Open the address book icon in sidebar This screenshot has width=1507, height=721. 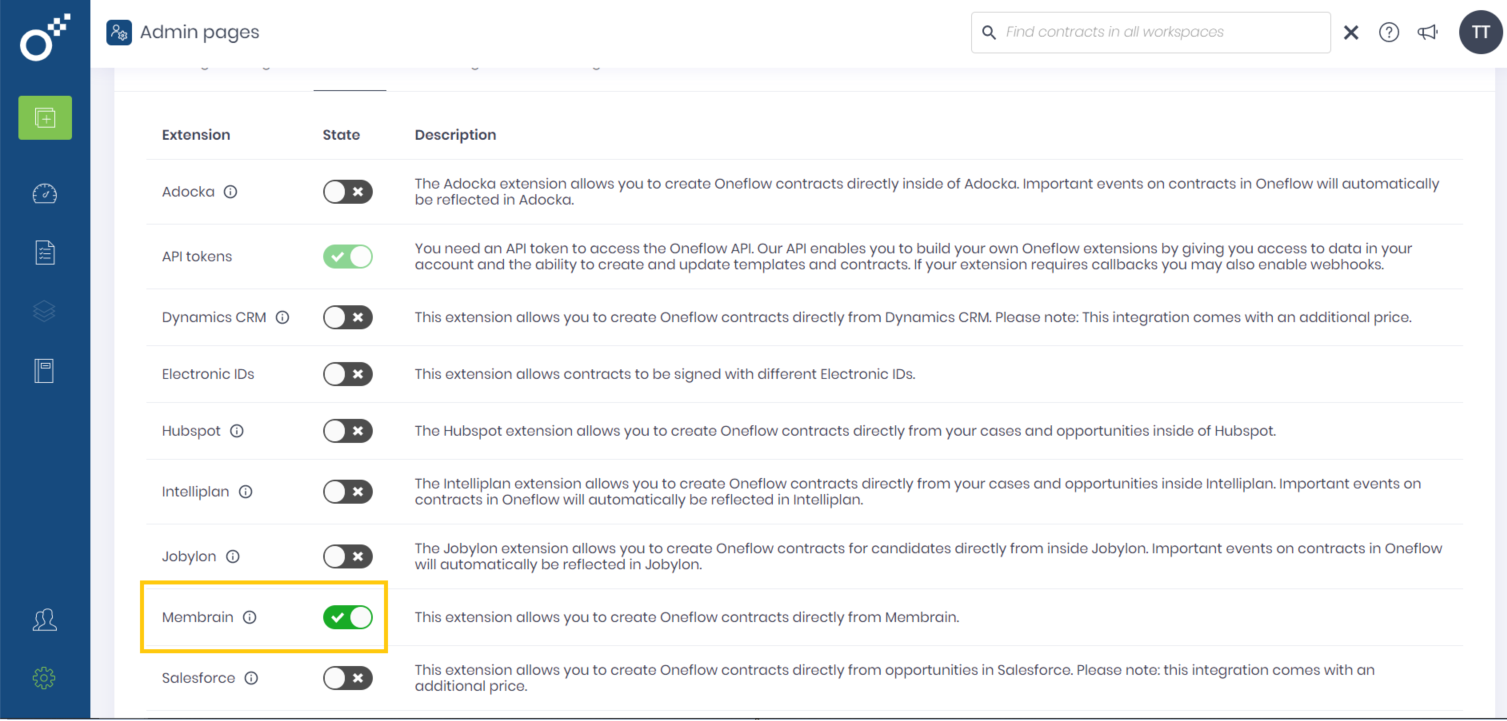pos(44,370)
